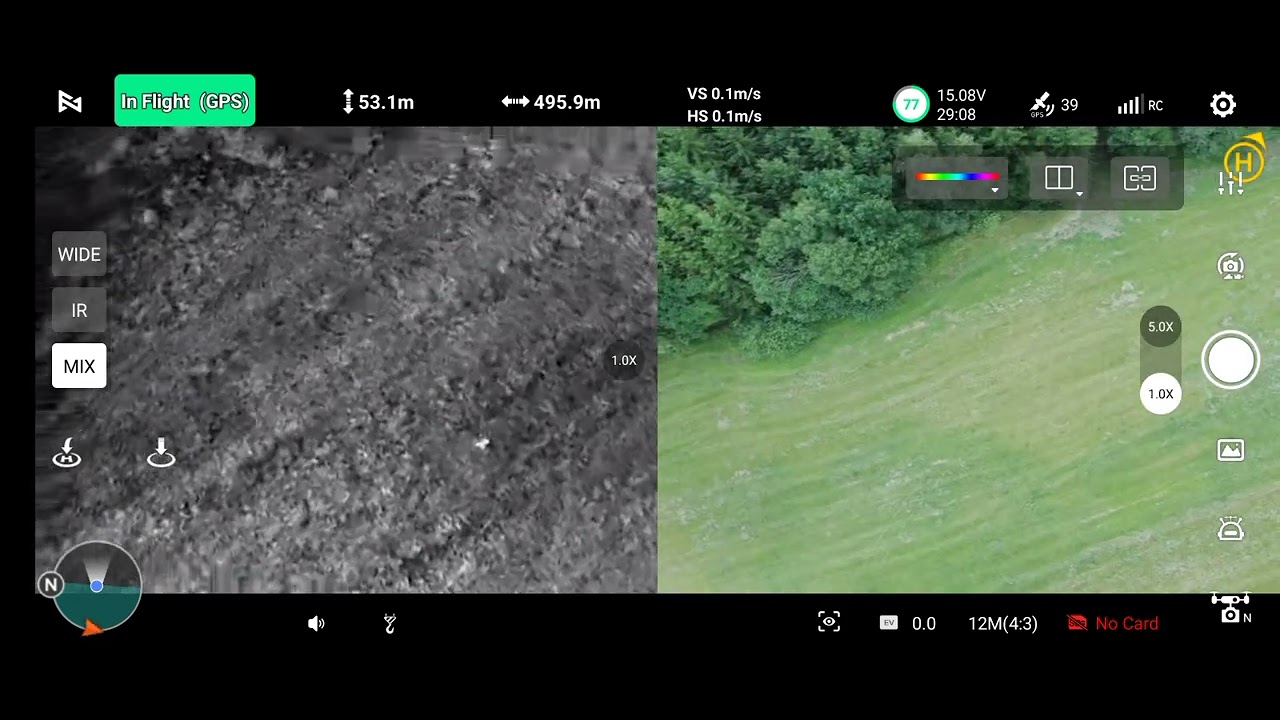Image resolution: width=1280 pixels, height=720 pixels.
Task: Select 1.0X zoom on the zoom bar
Action: [1160, 394]
